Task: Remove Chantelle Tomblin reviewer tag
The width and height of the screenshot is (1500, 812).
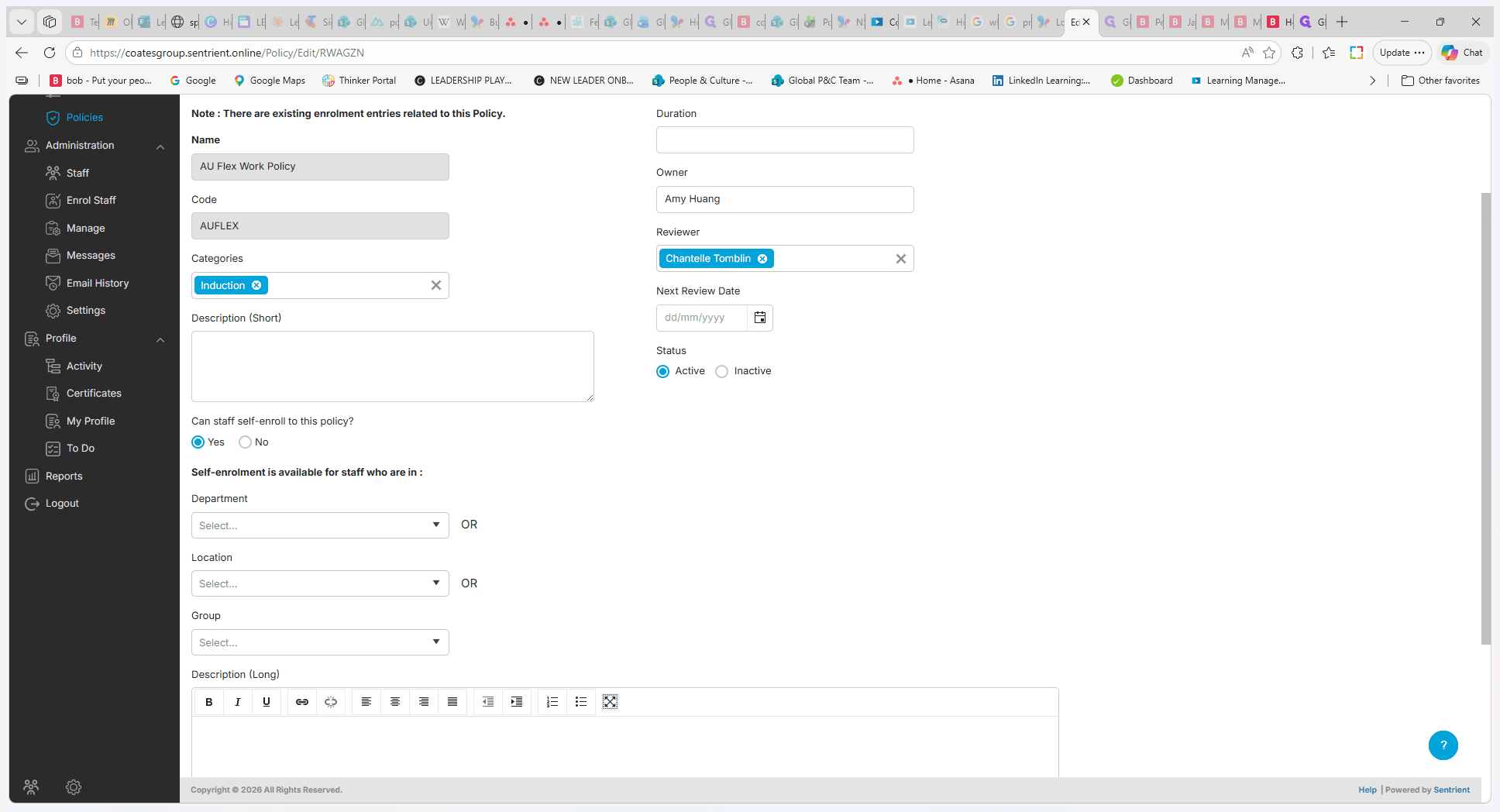Action: click(762, 259)
